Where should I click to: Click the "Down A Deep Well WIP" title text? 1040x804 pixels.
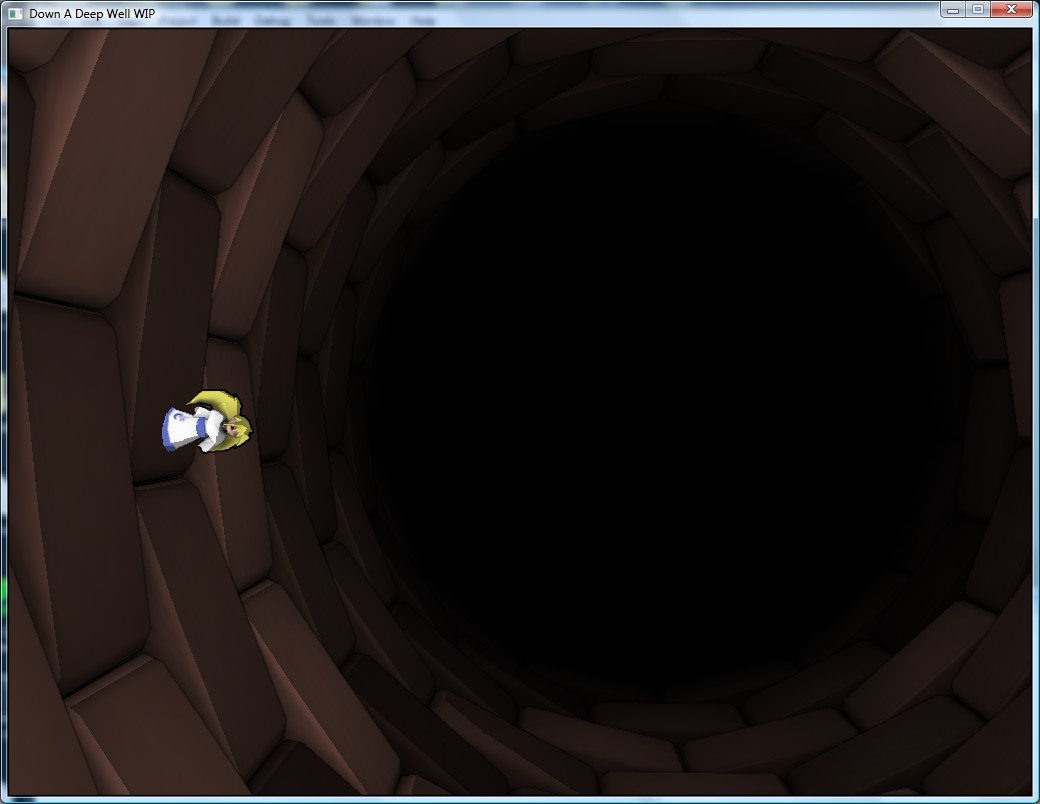click(91, 14)
